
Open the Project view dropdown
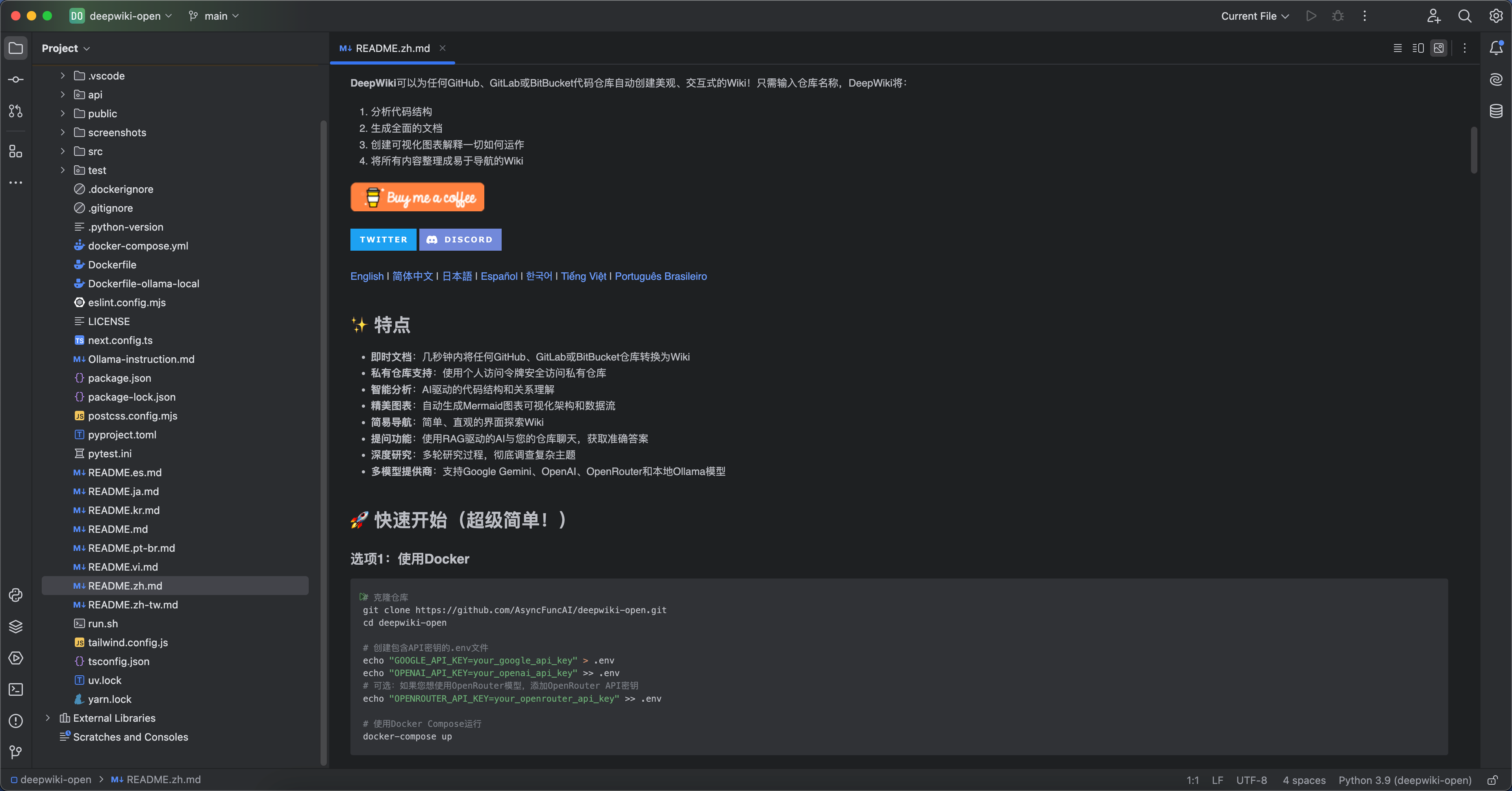[x=66, y=48]
